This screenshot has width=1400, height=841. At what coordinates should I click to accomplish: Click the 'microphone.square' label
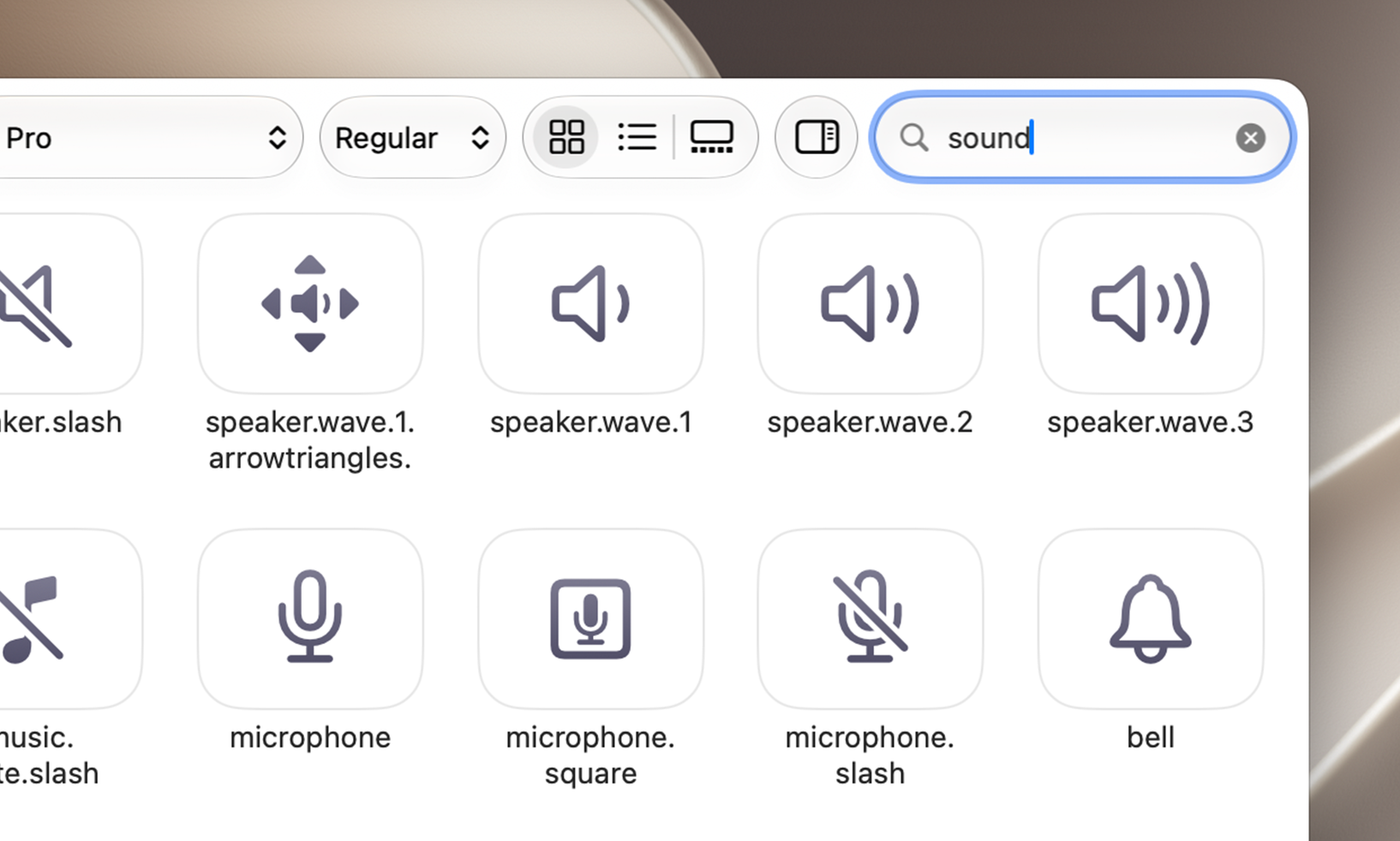tap(590, 755)
